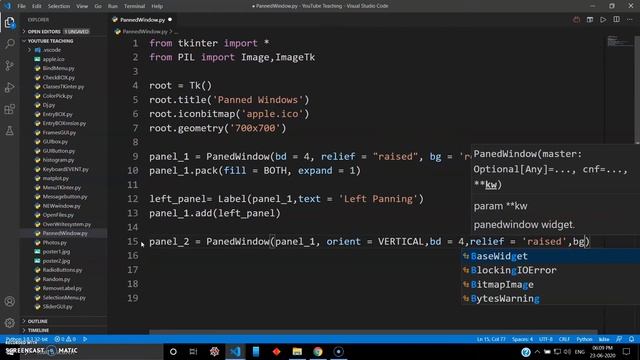Screen dimensions: 640x360
Task: Open CheckBOX.py in file explorer
Action: tap(58, 78)
